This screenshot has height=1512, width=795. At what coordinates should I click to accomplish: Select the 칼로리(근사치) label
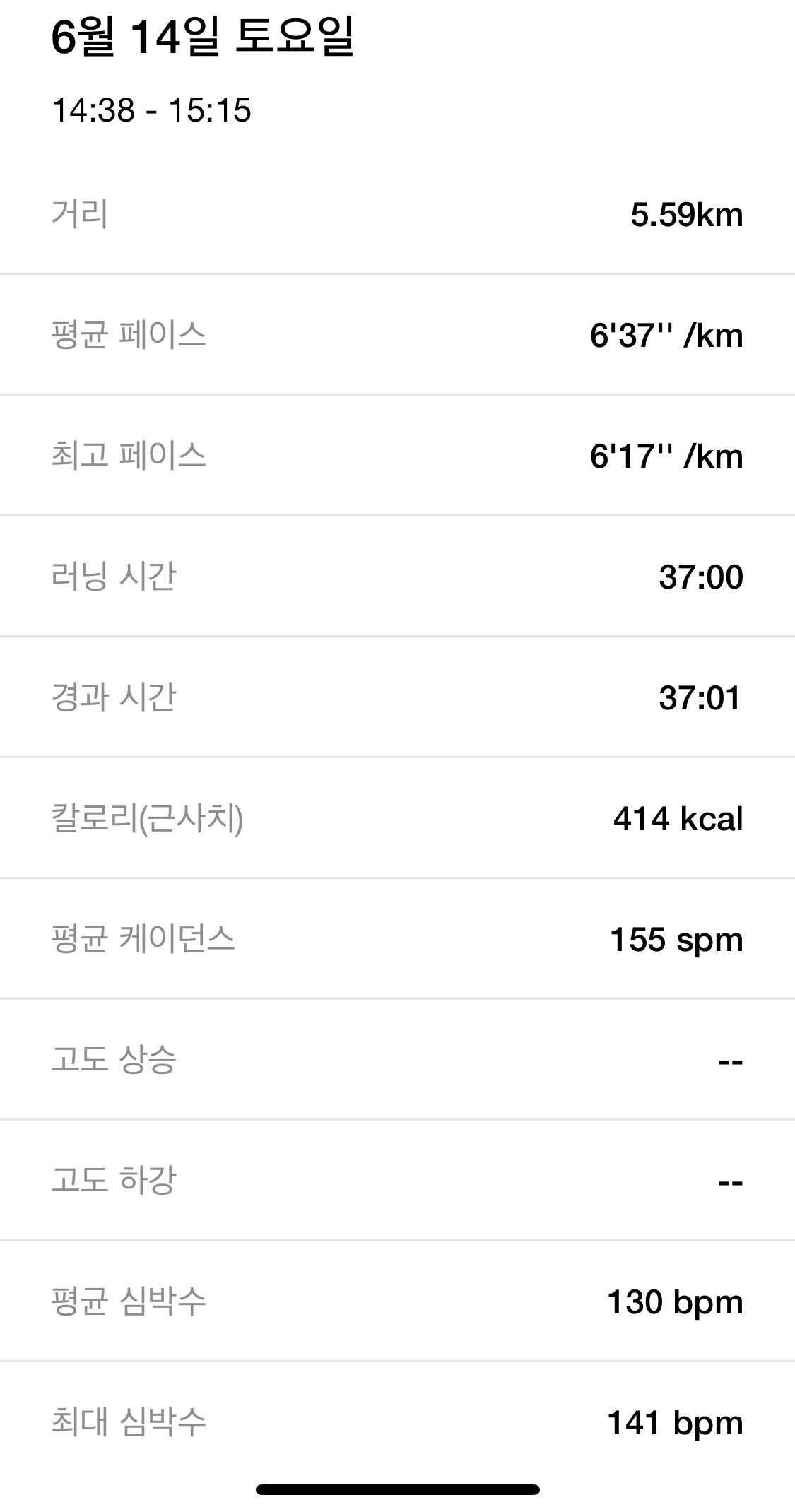[x=147, y=818]
